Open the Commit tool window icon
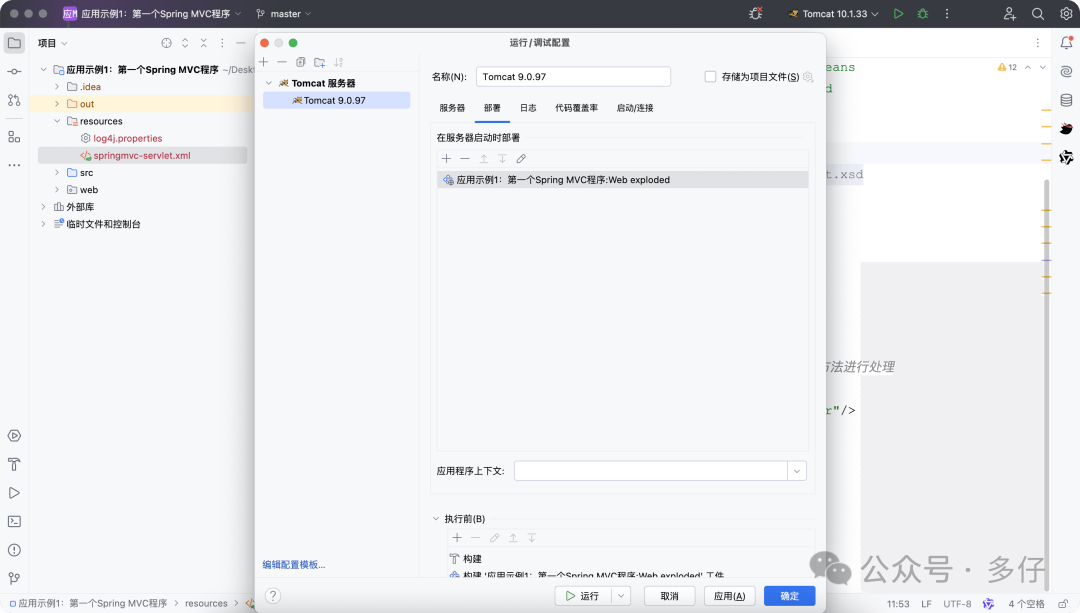 click(14, 72)
